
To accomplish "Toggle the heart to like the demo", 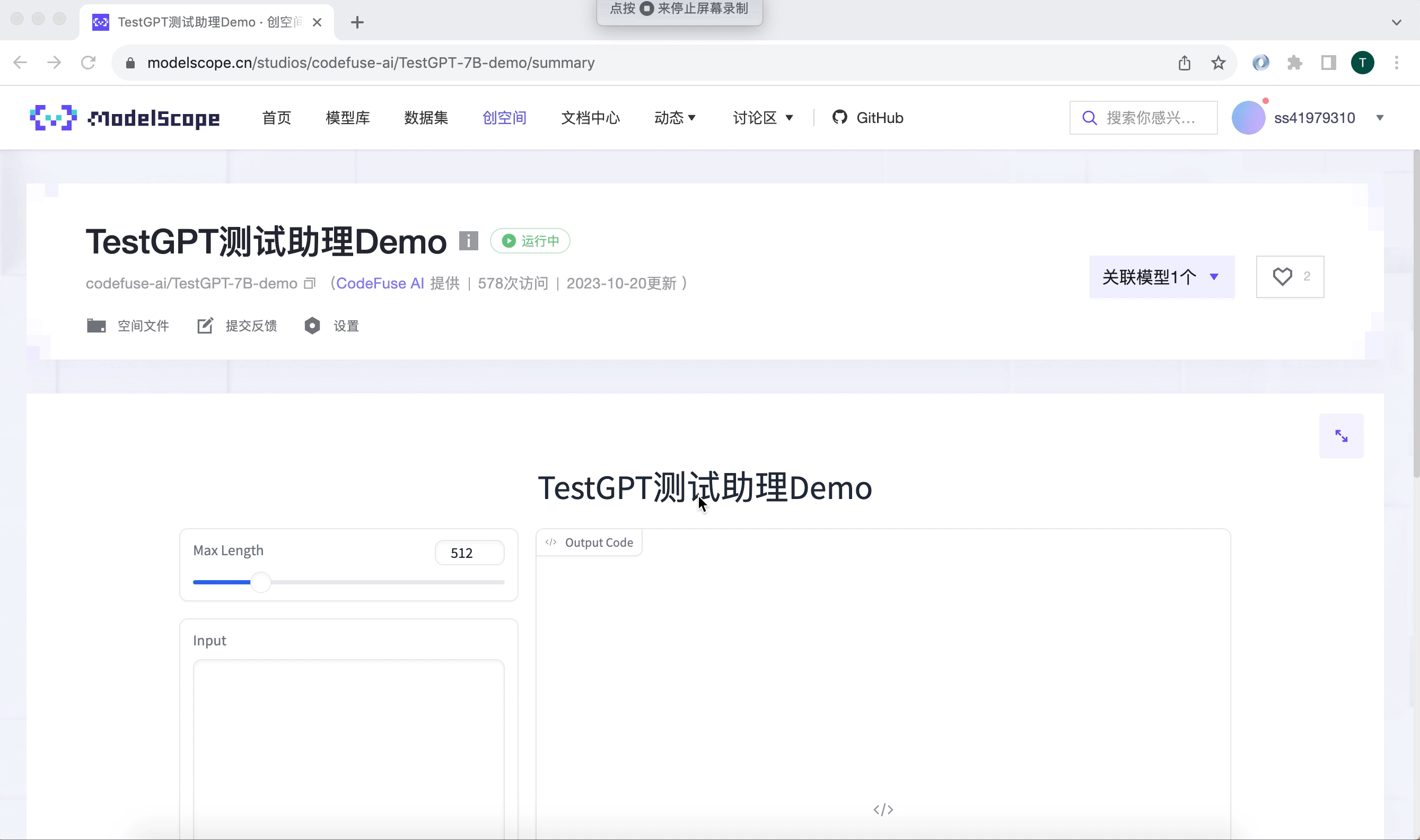I will 1282,276.
